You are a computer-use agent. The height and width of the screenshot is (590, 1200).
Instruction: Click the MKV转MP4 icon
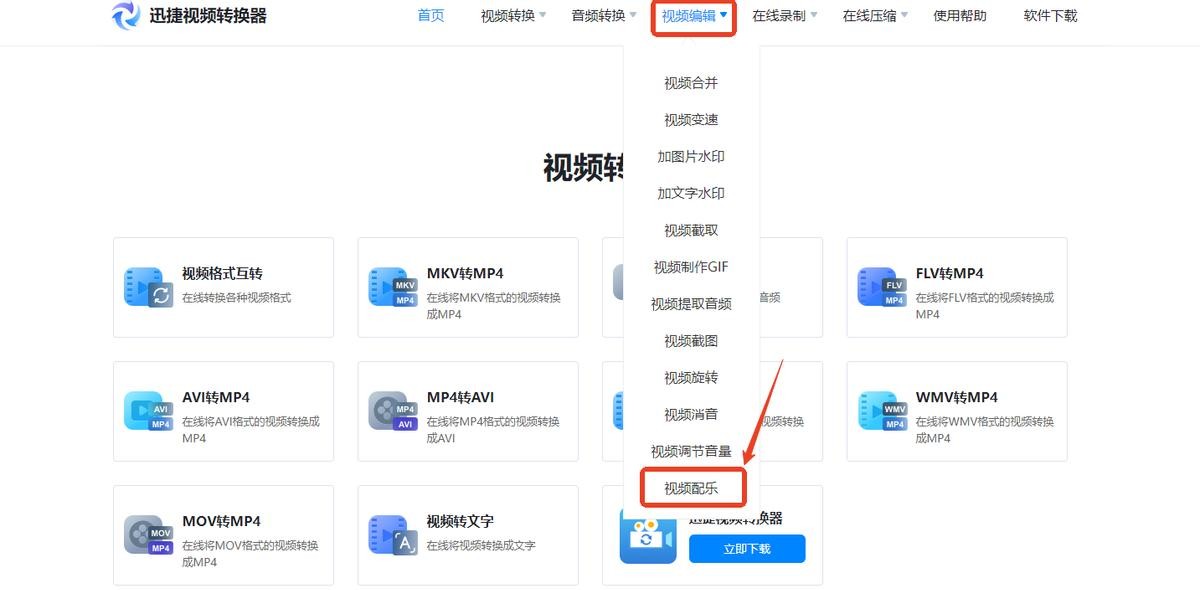click(x=392, y=286)
